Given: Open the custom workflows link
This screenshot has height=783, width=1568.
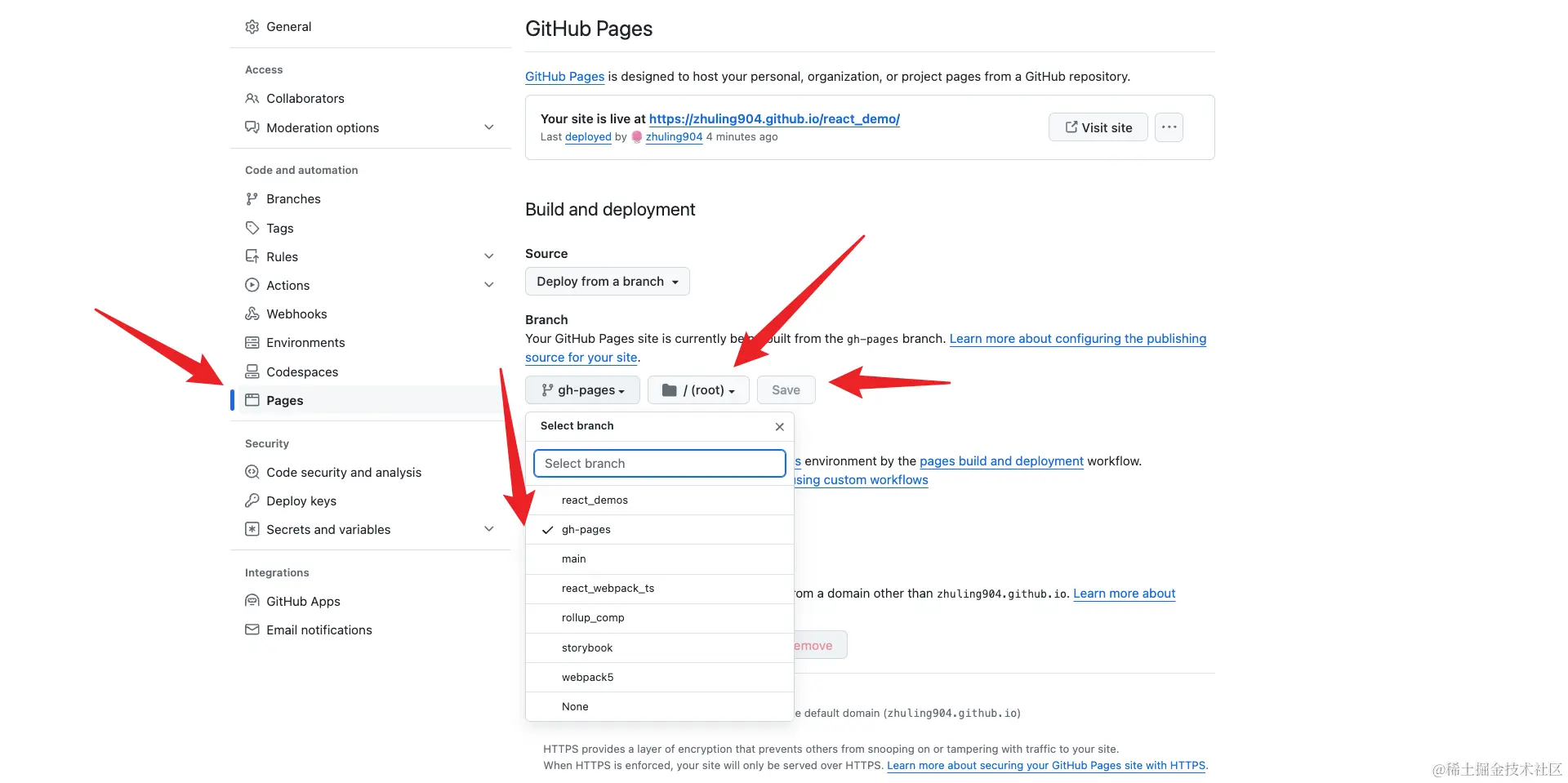Looking at the screenshot, I should [x=862, y=480].
